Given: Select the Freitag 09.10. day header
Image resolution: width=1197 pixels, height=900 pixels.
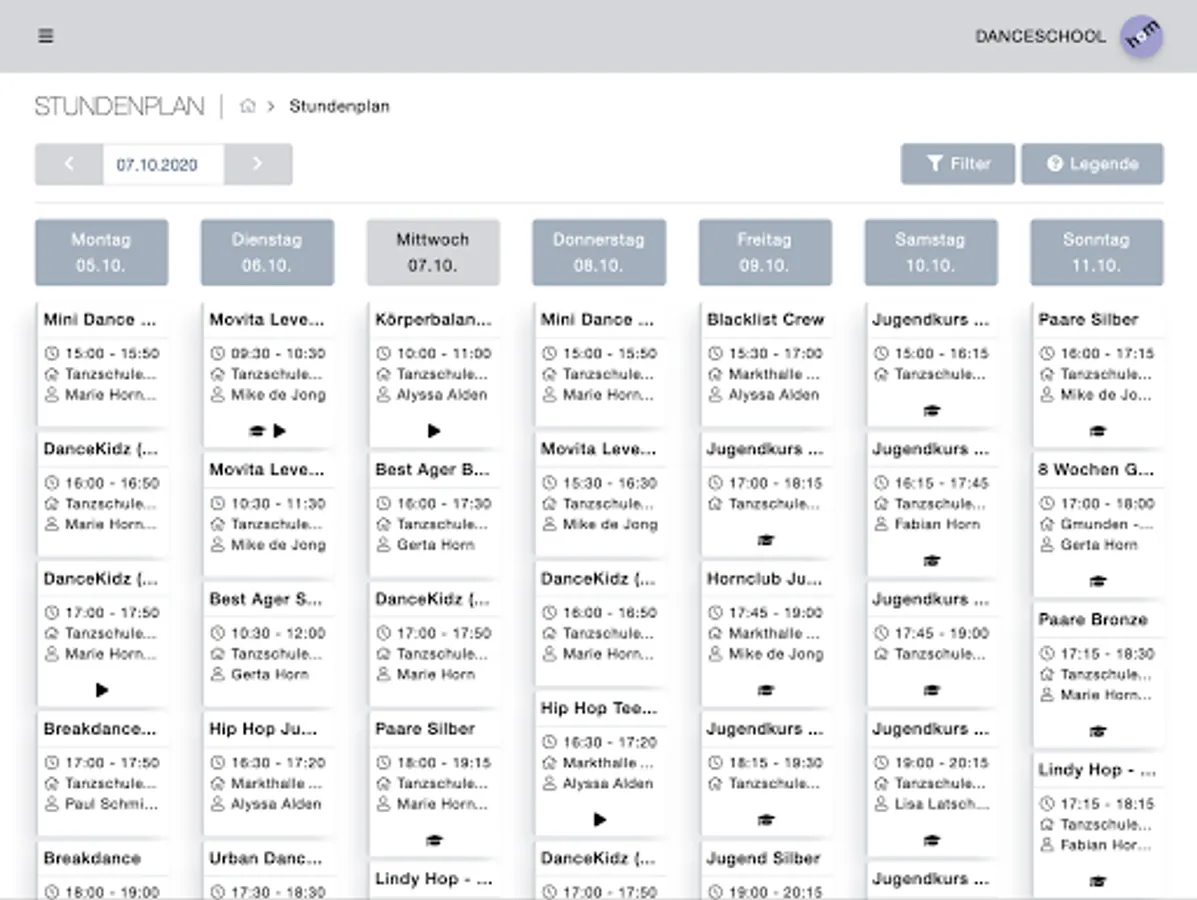Looking at the screenshot, I should pos(765,253).
